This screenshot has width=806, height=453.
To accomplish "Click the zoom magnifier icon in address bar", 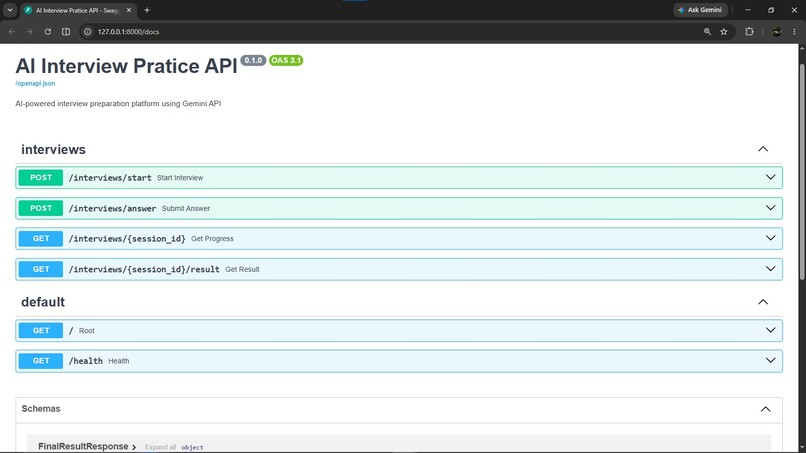I will pos(707,32).
